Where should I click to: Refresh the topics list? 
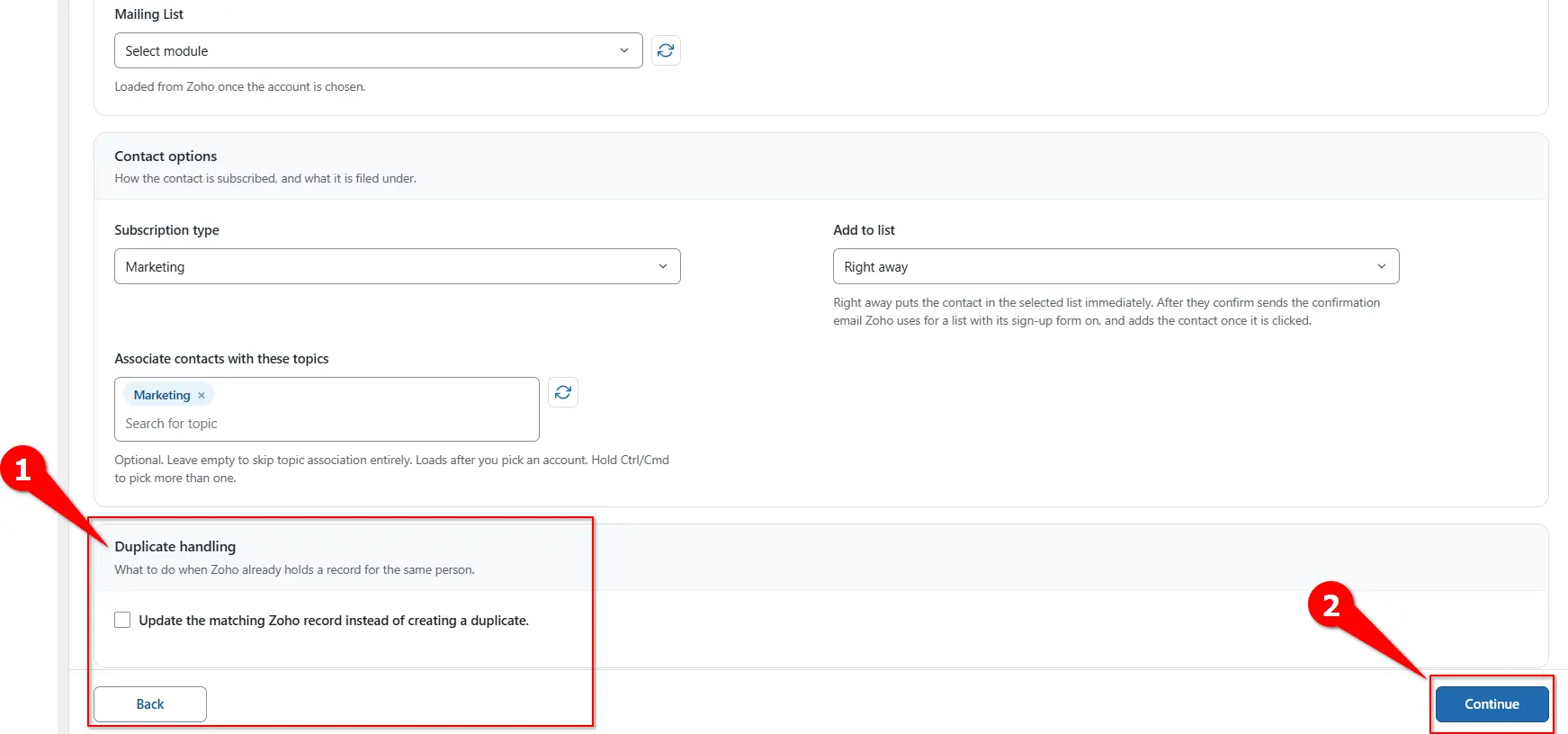(563, 392)
